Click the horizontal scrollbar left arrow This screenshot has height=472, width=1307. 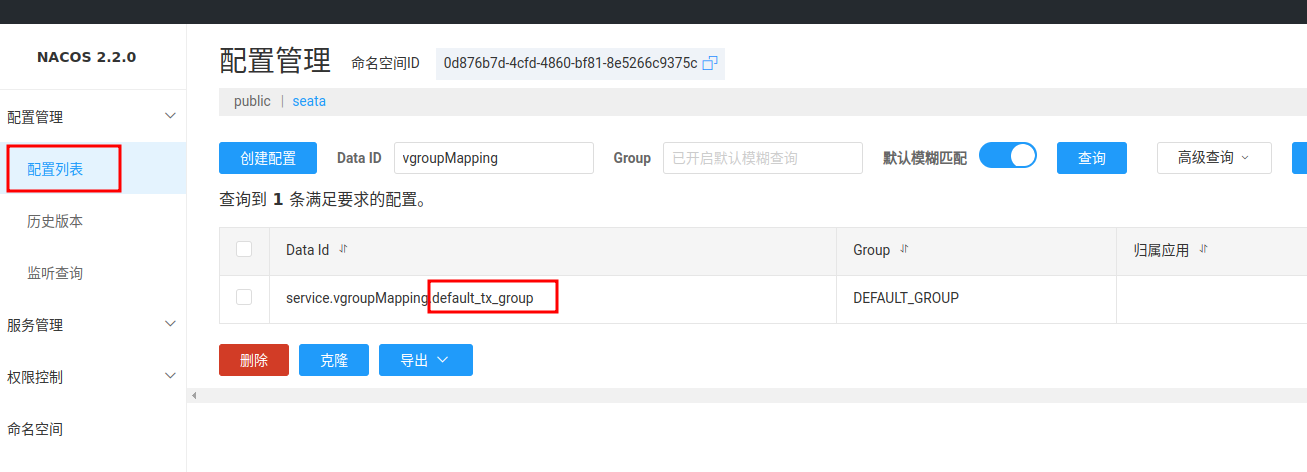(x=194, y=396)
